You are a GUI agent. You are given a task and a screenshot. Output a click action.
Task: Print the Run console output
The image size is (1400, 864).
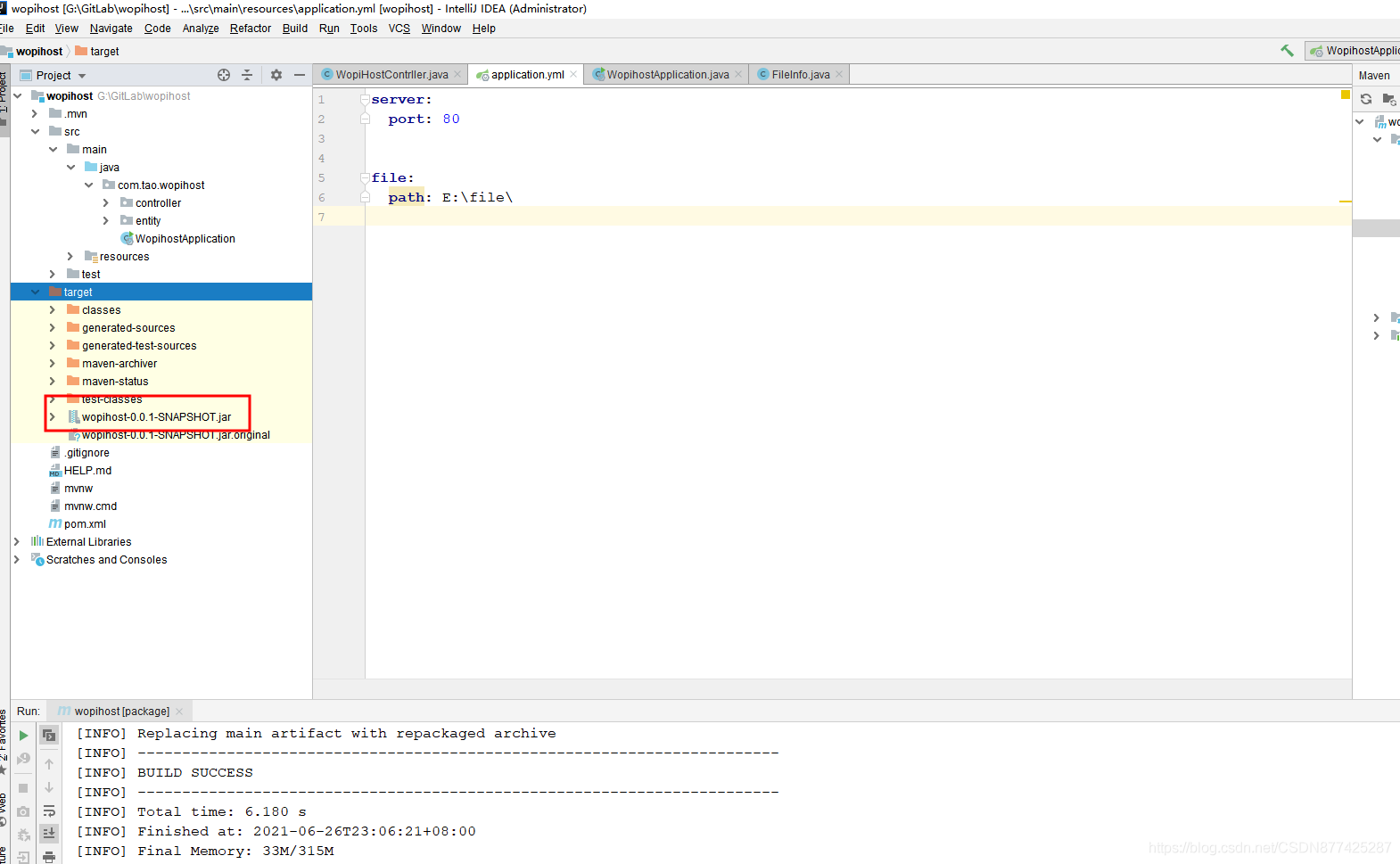[49, 857]
